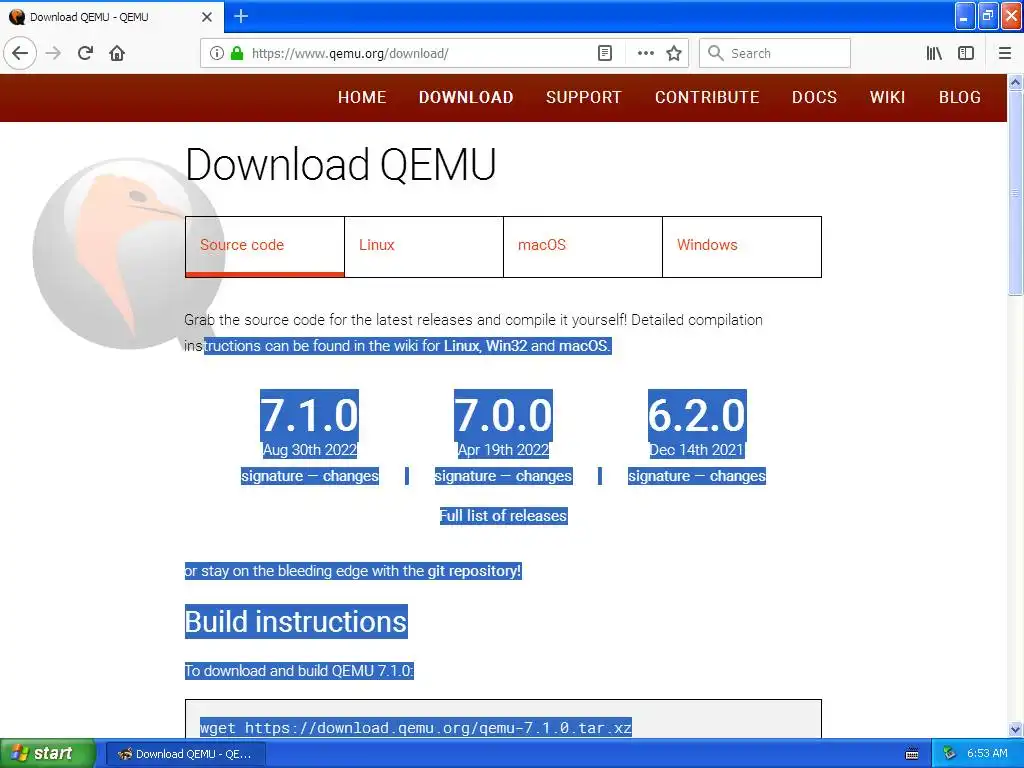The height and width of the screenshot is (768, 1024).
Task: Open Full list of releases link
Action: tap(504, 516)
